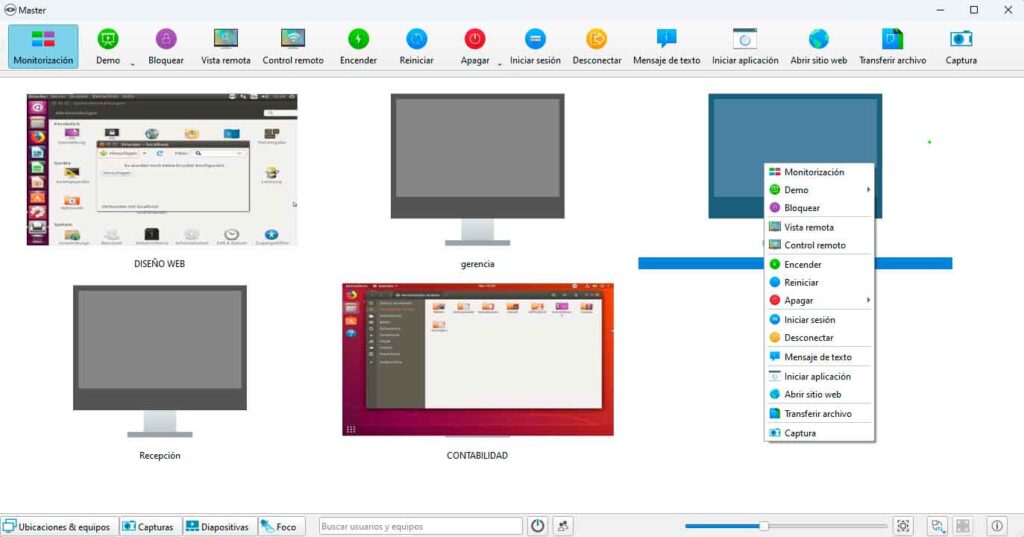Screen dimensions: 1024x537
Task: Expand the Apagar dropdown arrow in the toolbar
Action: click(499, 63)
